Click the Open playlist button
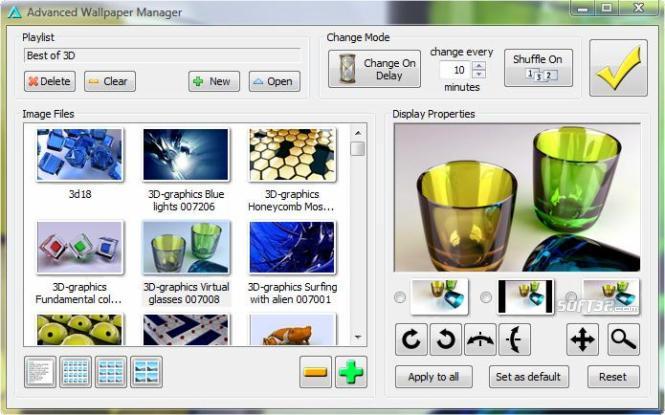665x415 pixels. [274, 81]
